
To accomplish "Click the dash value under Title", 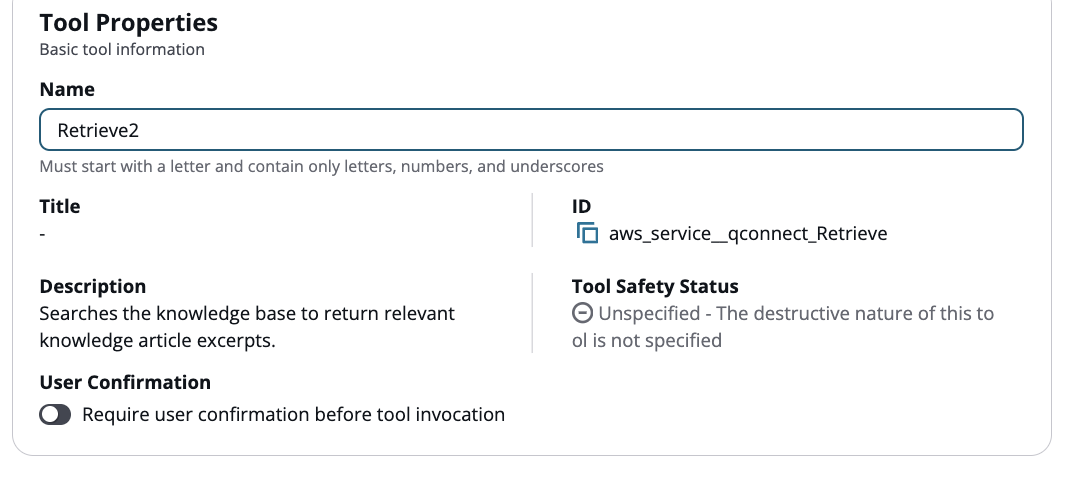I will [x=43, y=233].
